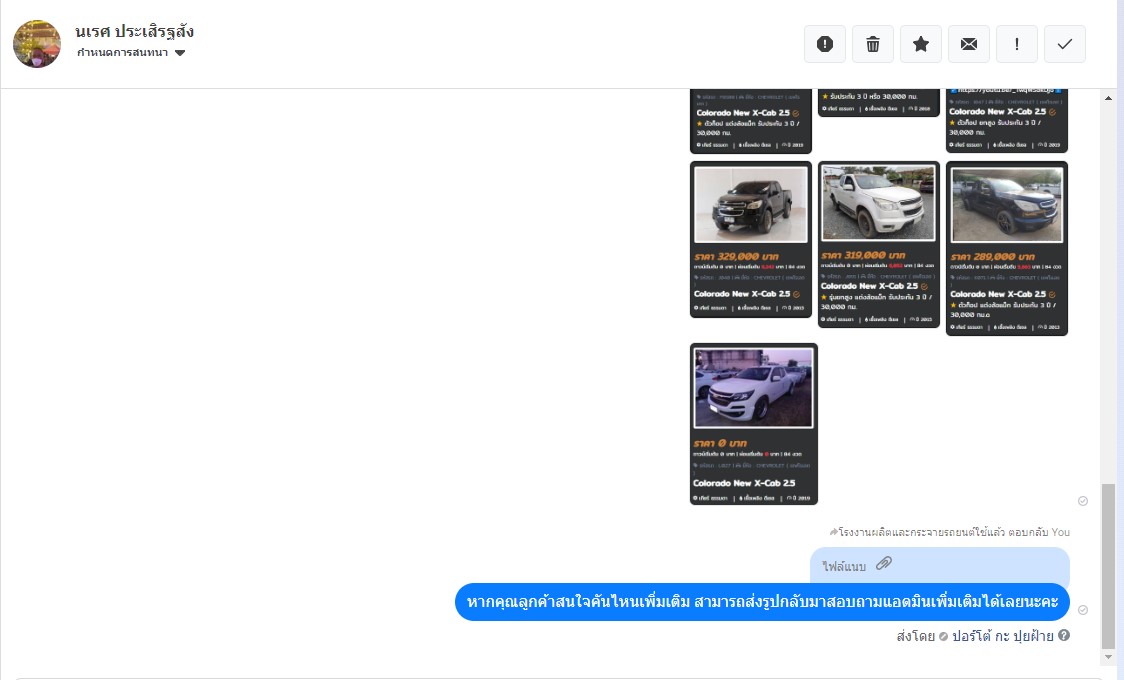Mark conversation done with checkmark icon
Viewport: 1124px width, 680px height.
pos(1065,44)
